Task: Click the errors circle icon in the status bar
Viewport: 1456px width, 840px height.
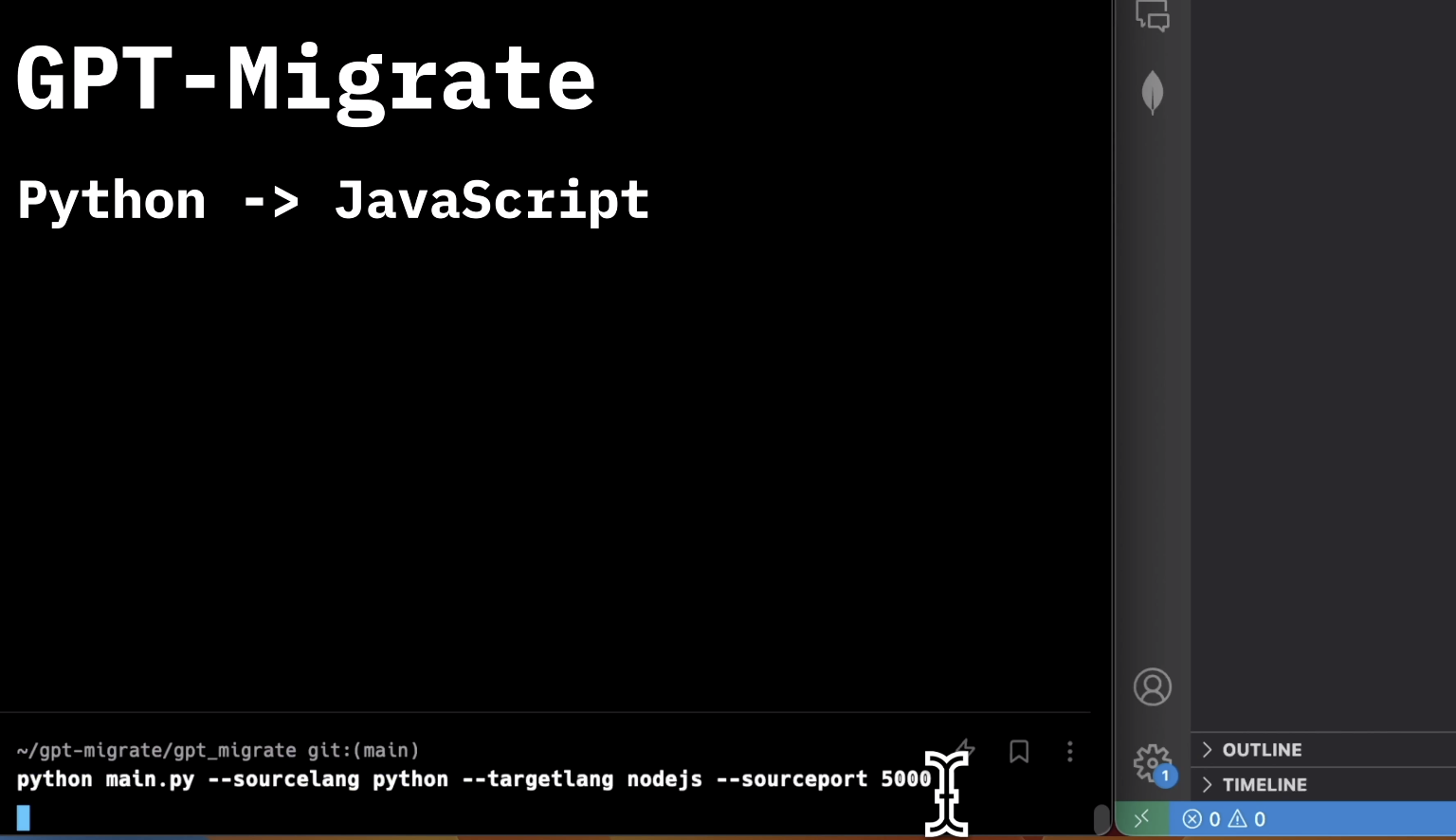Action: [x=1192, y=819]
